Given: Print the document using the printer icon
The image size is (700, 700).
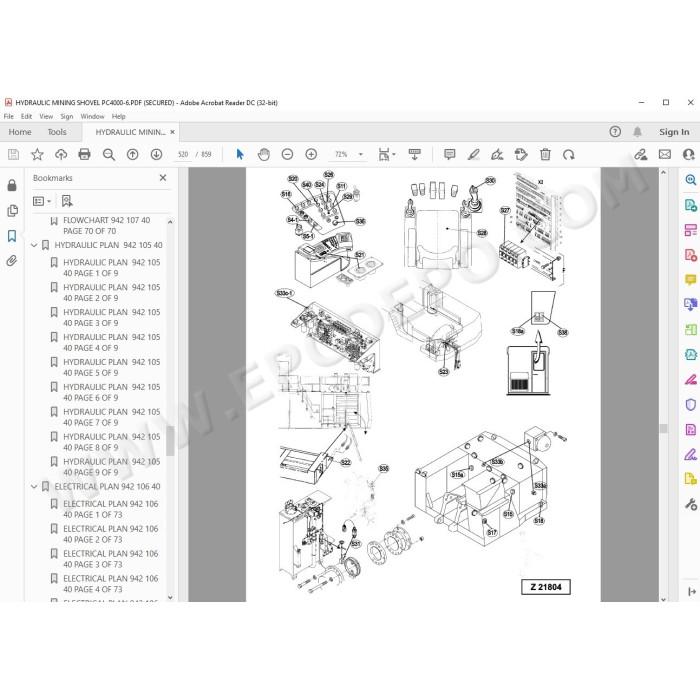Looking at the screenshot, I should [84, 154].
